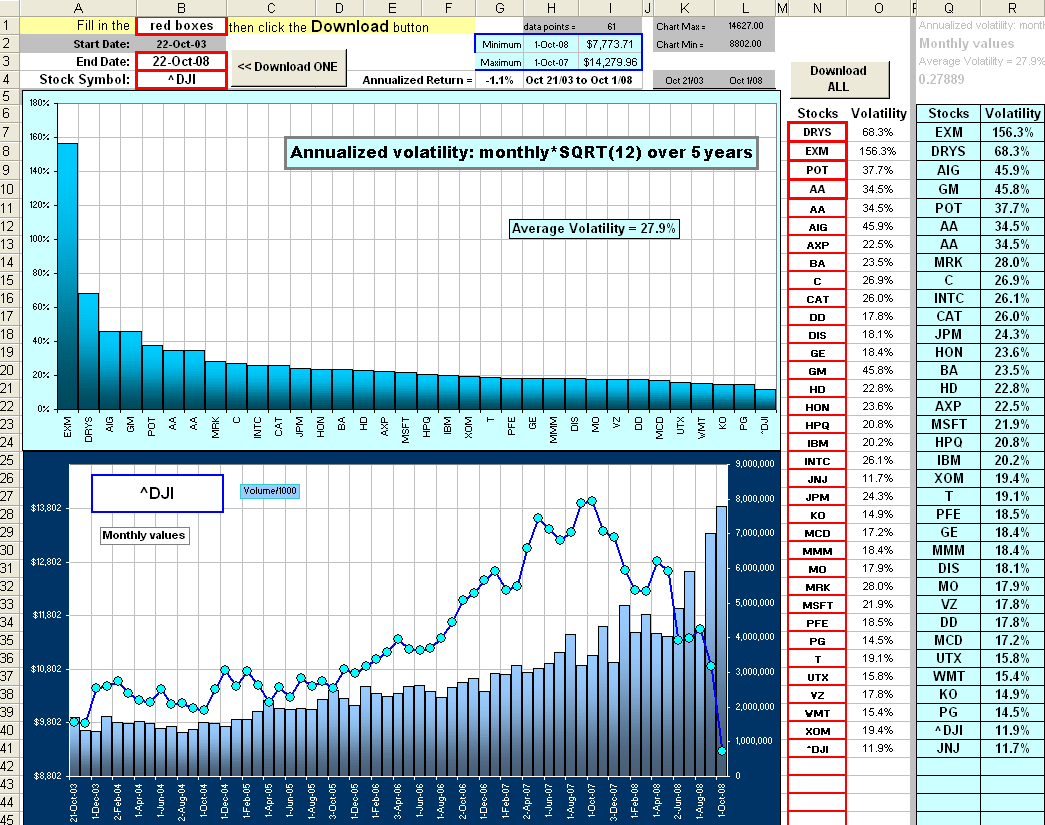Select the Minimum value $7,773.71
The height and width of the screenshot is (825, 1045).
tap(610, 45)
